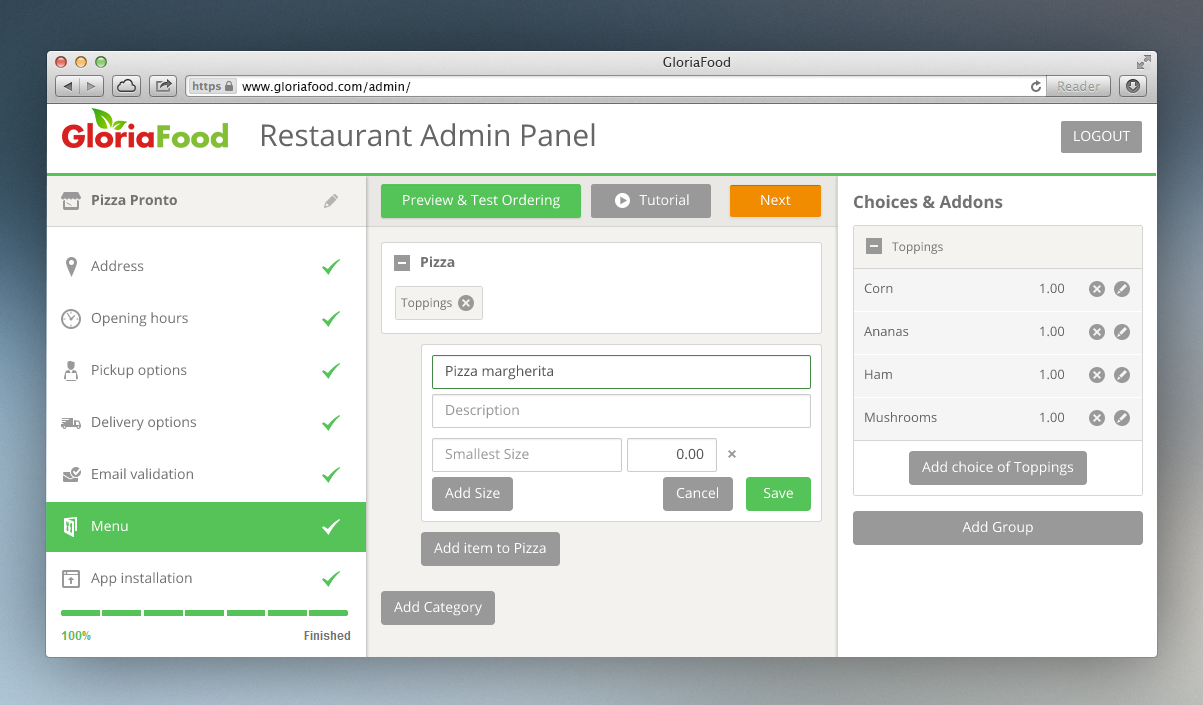The width and height of the screenshot is (1203, 705).
Task: Go to Pickup options section
Action: click(x=206, y=371)
